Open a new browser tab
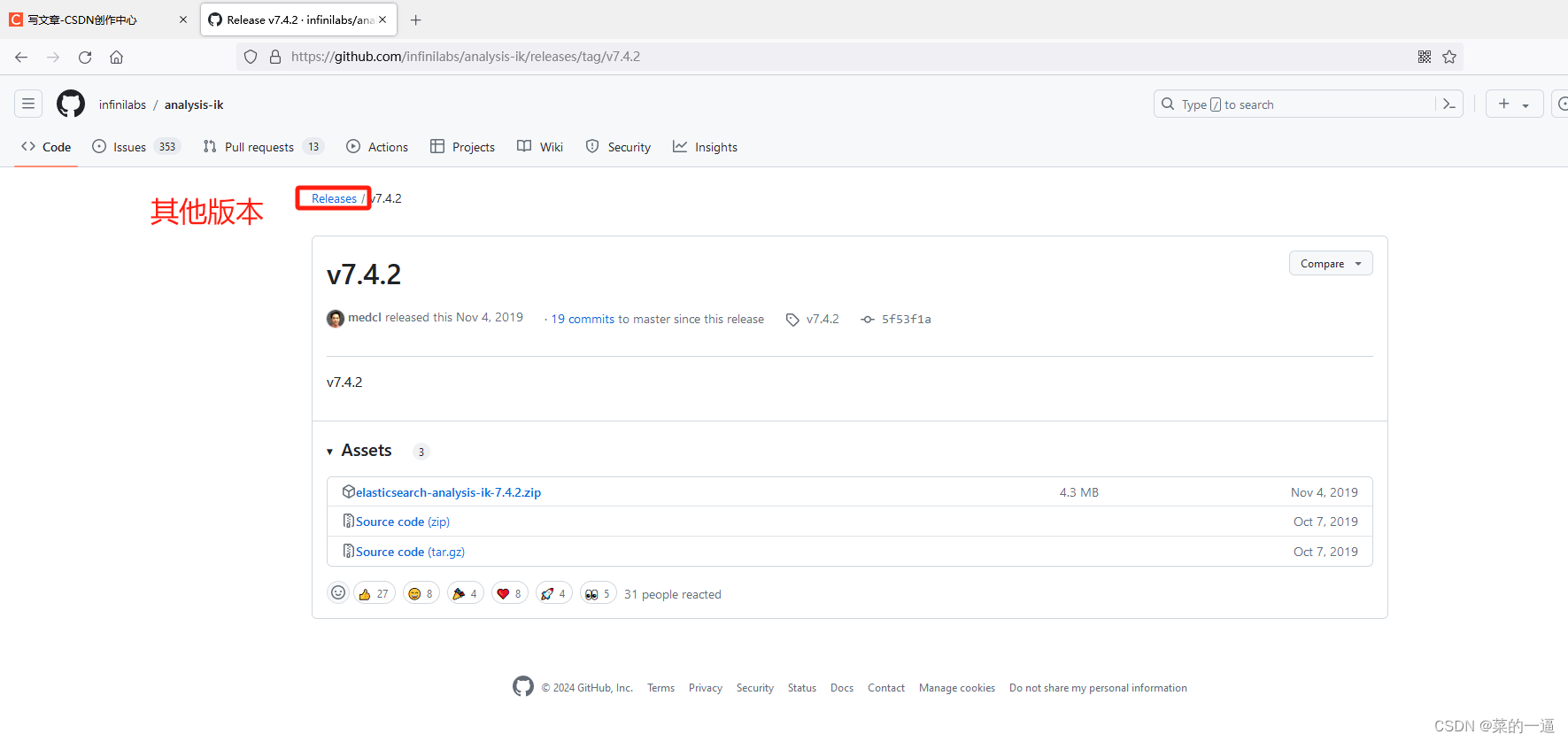The image size is (1568, 742). click(x=415, y=19)
